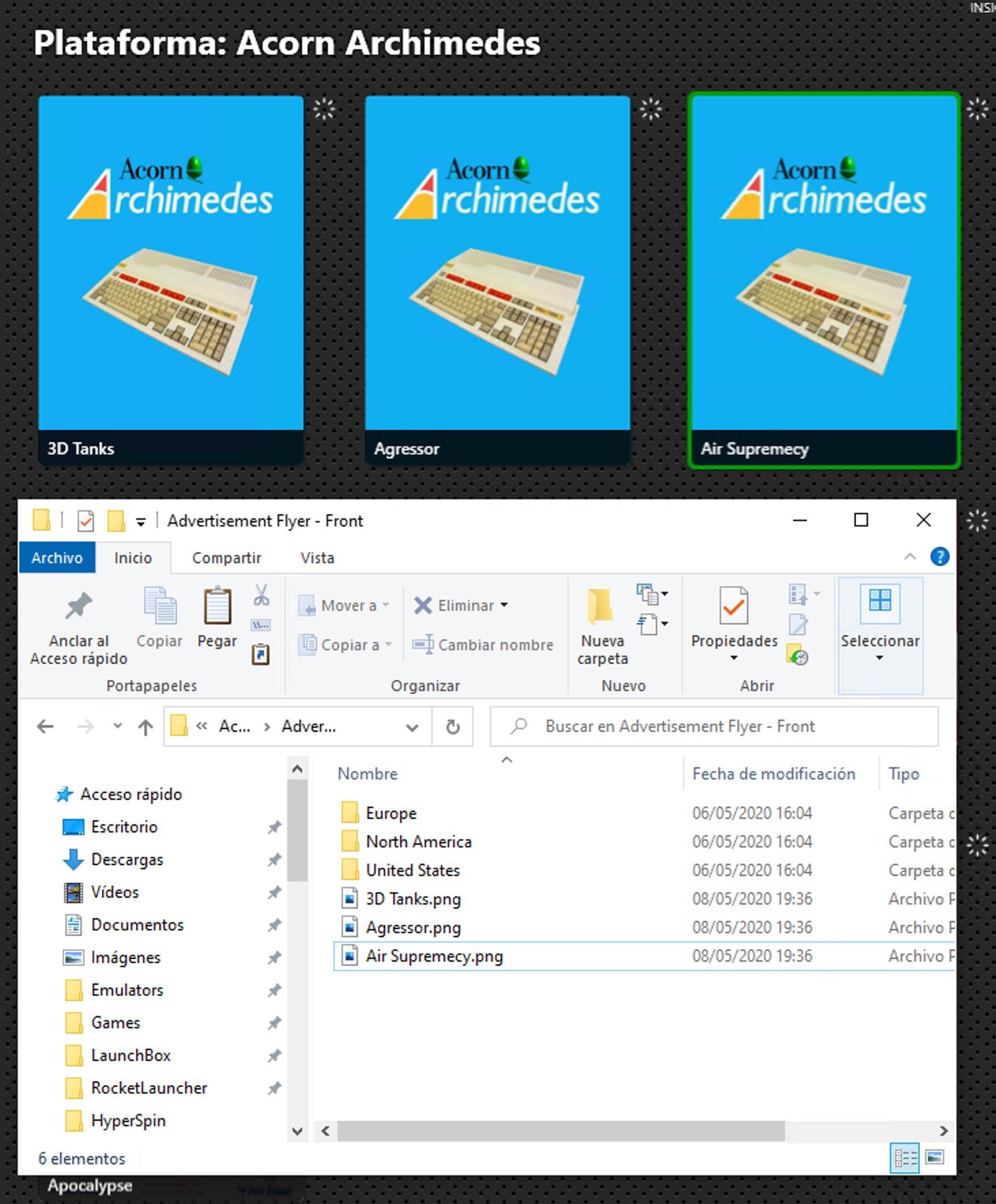This screenshot has width=996, height=1204.
Task: Click the Seleccionar grid icon
Action: click(880, 602)
